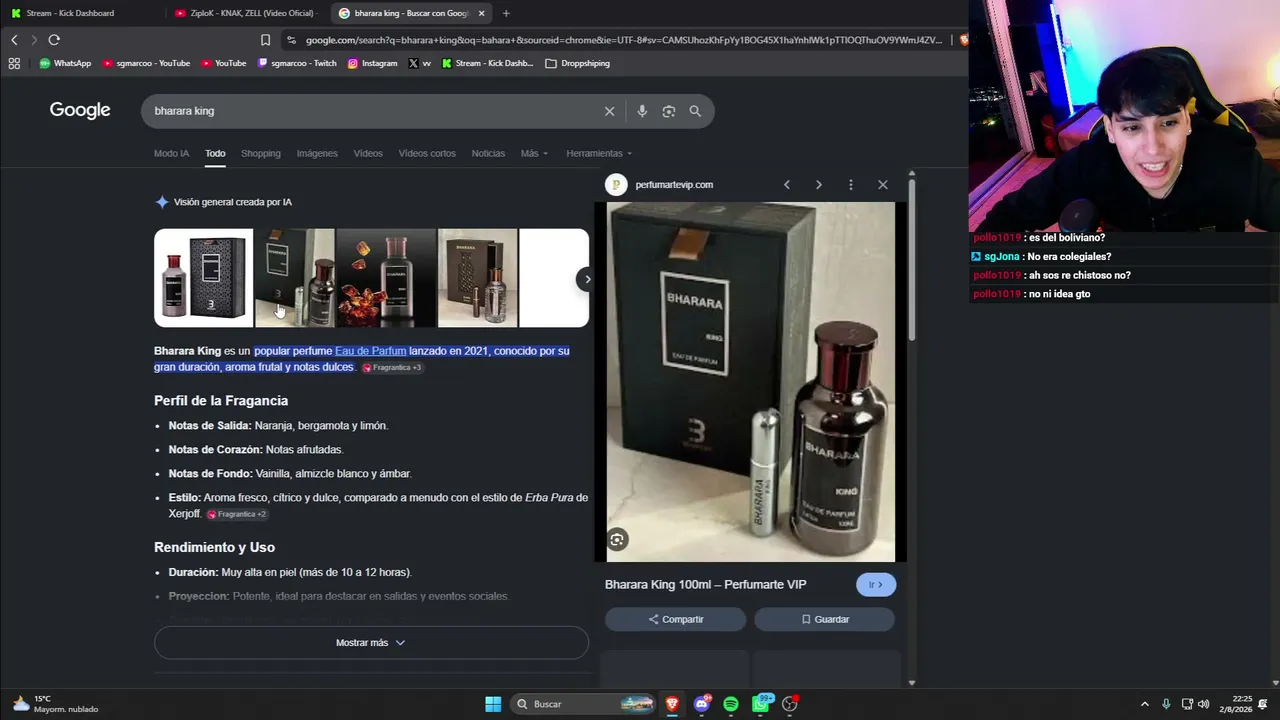The height and width of the screenshot is (720, 1280).
Task: Switch to the ZipIoK - KNAK, ZELL video tab
Action: pos(244,13)
